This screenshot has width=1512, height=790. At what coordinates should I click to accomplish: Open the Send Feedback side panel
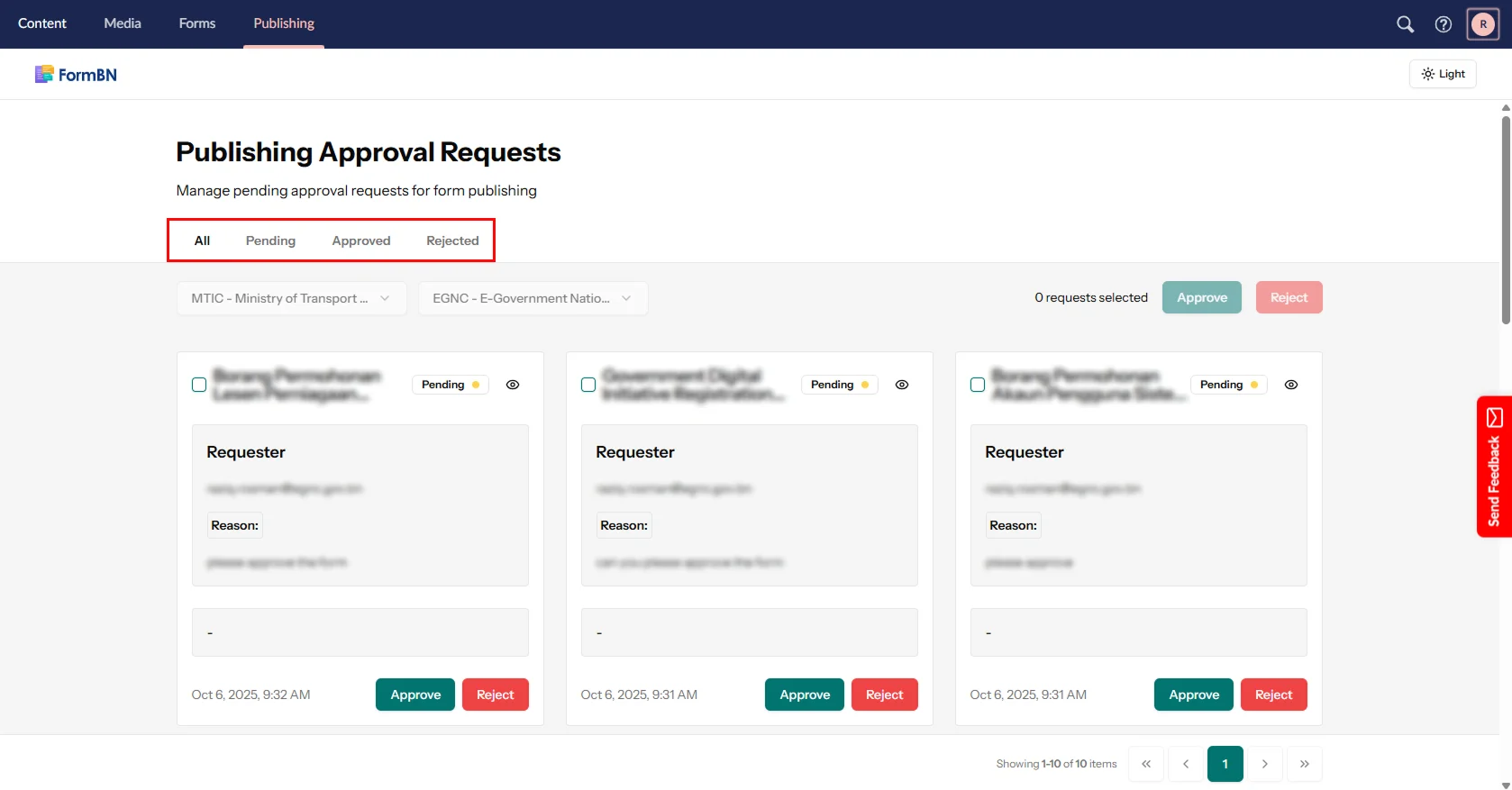1494,467
